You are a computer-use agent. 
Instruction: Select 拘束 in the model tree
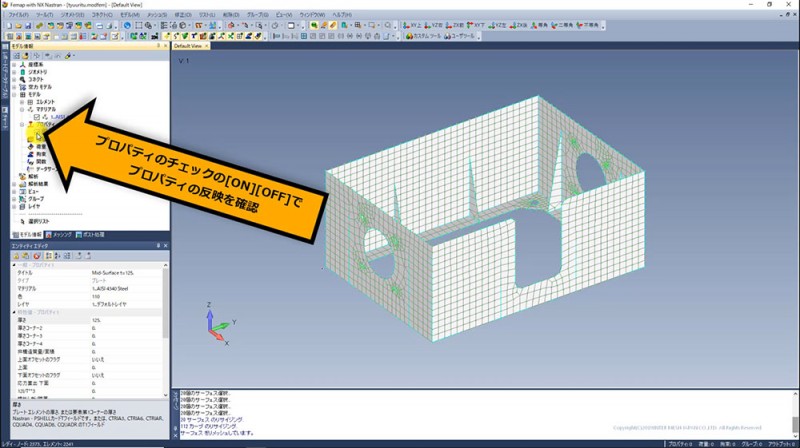41,154
